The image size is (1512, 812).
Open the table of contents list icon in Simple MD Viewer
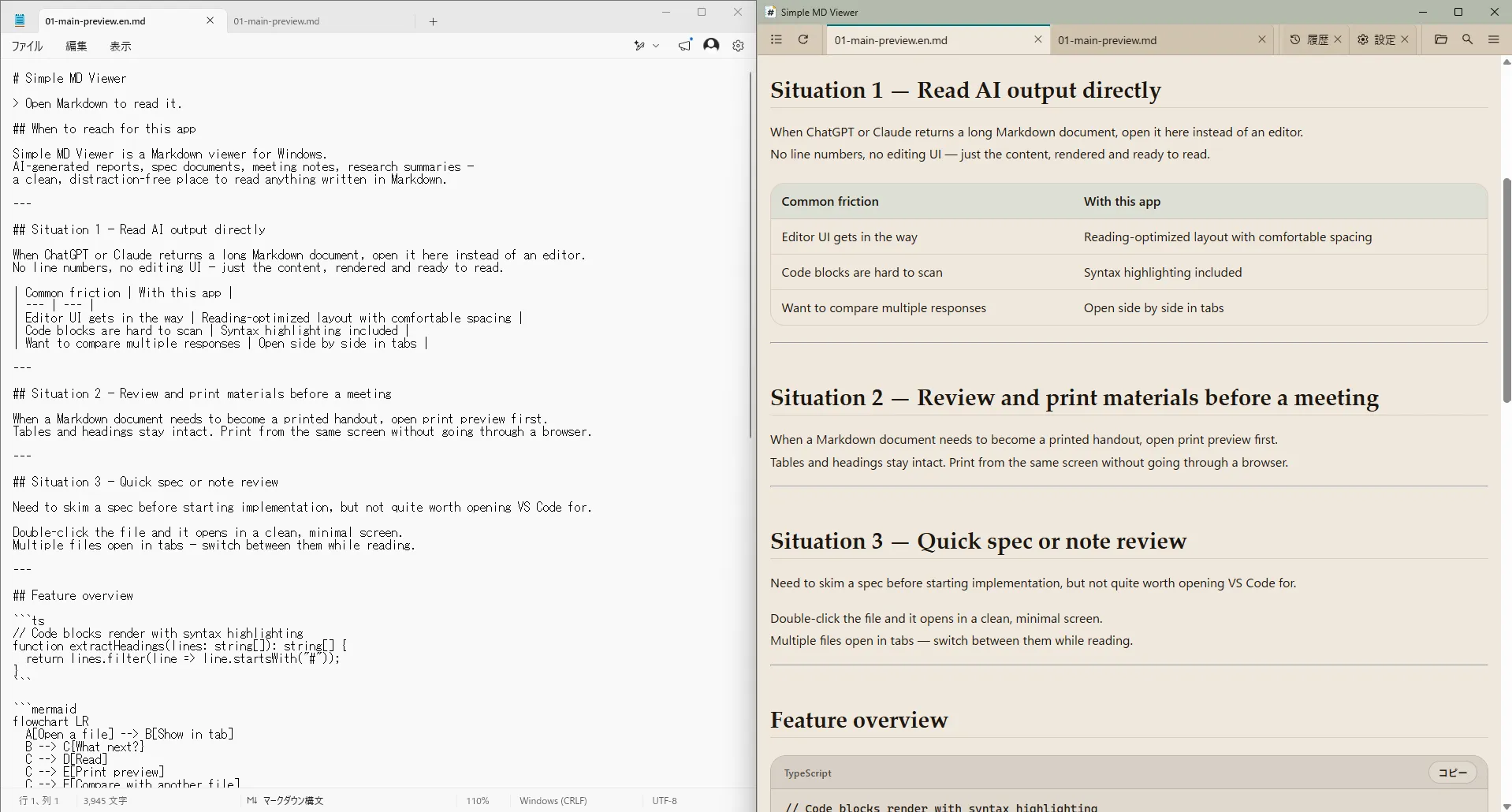pos(776,39)
